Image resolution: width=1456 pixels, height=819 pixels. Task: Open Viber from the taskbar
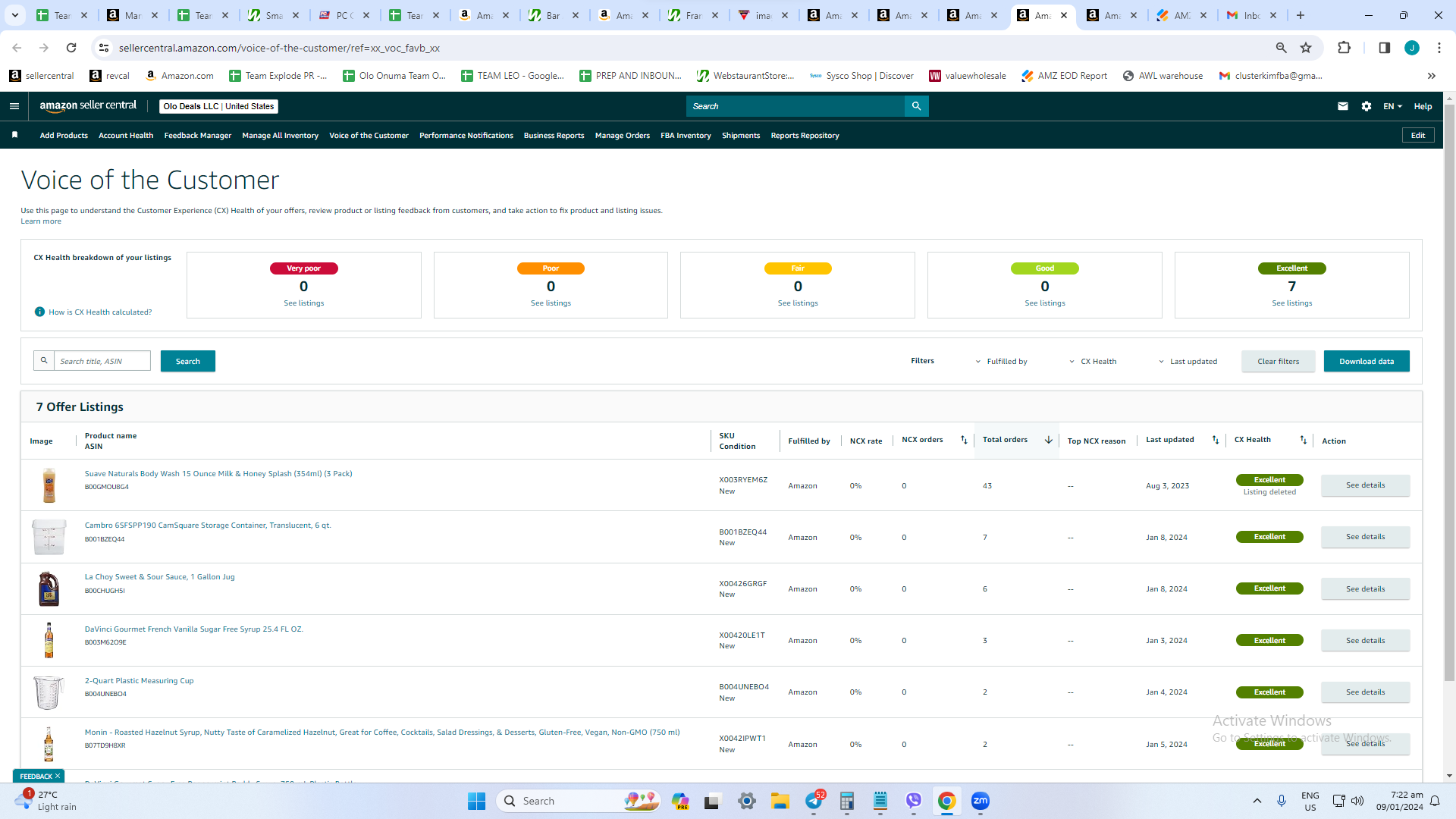pyautogui.click(x=914, y=801)
